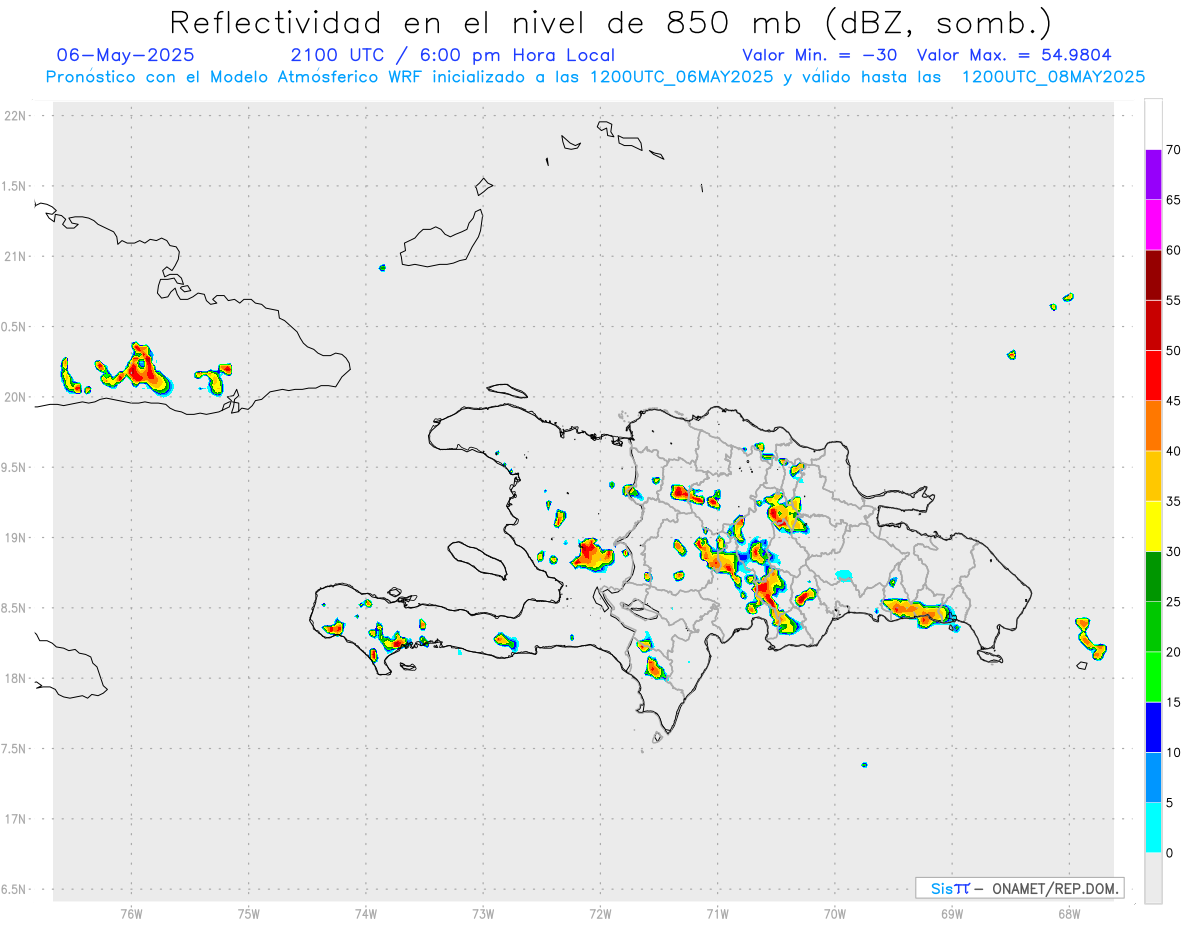Screen dimensions: 1200x927
Task: Click the magenta 60–65 dBZ color band
Action: click(1153, 225)
